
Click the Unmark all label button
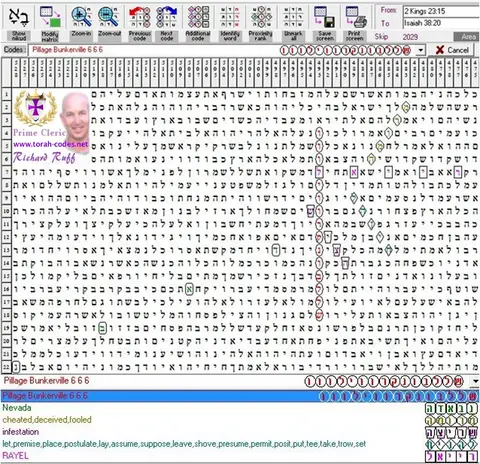coord(293,36)
